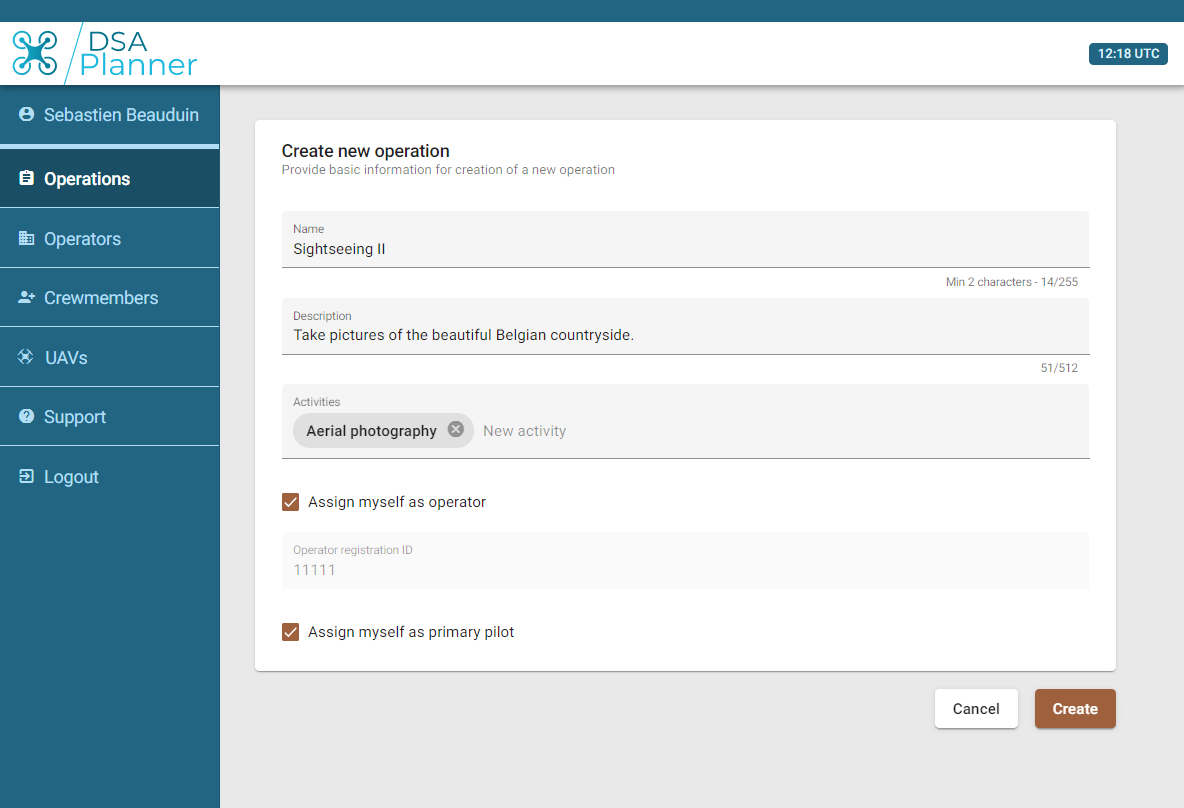Remove the Aerial photography activity chip
Screen dimensions: 1184x808
[x=455, y=429]
